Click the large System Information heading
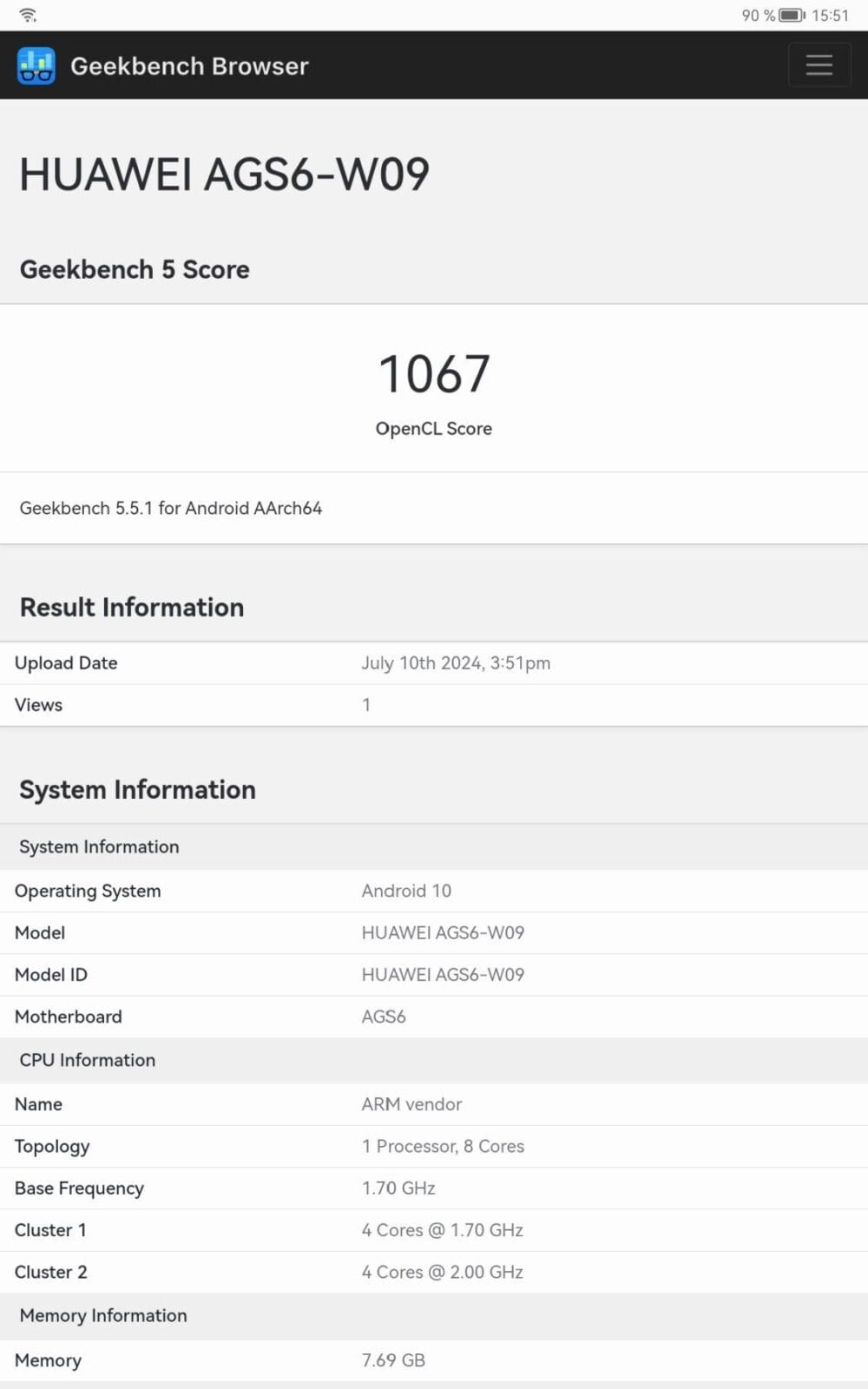 point(137,790)
